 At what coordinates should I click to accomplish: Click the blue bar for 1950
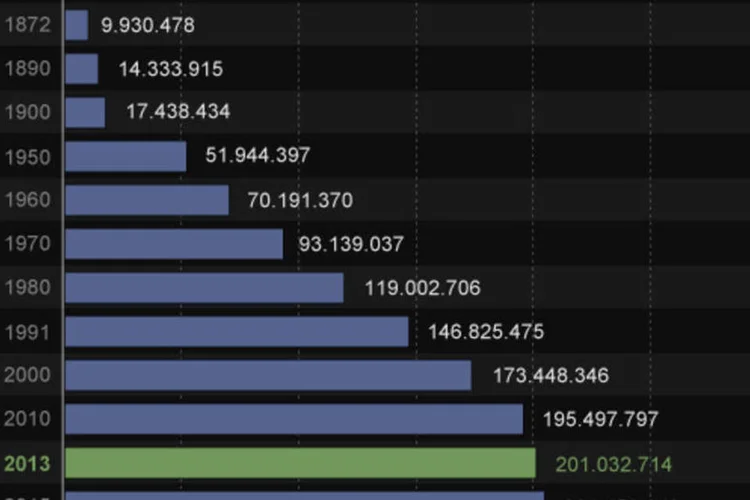pyautogui.click(x=126, y=156)
